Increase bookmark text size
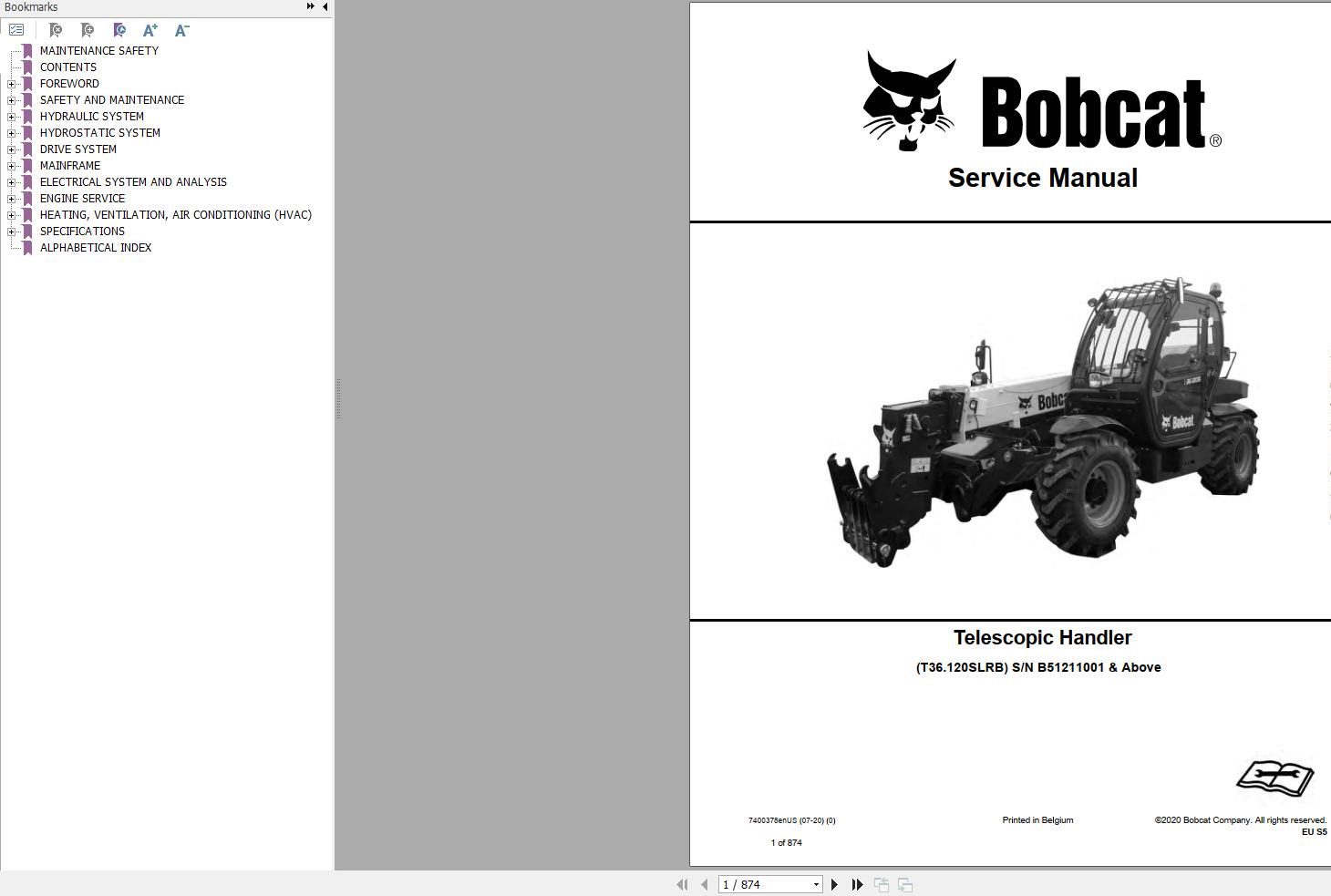Image resolution: width=1331 pixels, height=896 pixels. pos(150,30)
